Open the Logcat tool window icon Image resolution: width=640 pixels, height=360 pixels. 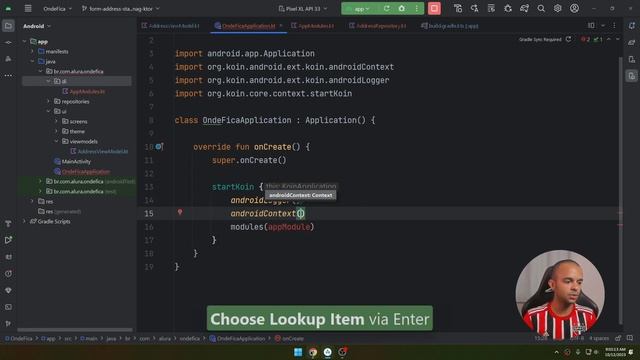pos(8,257)
